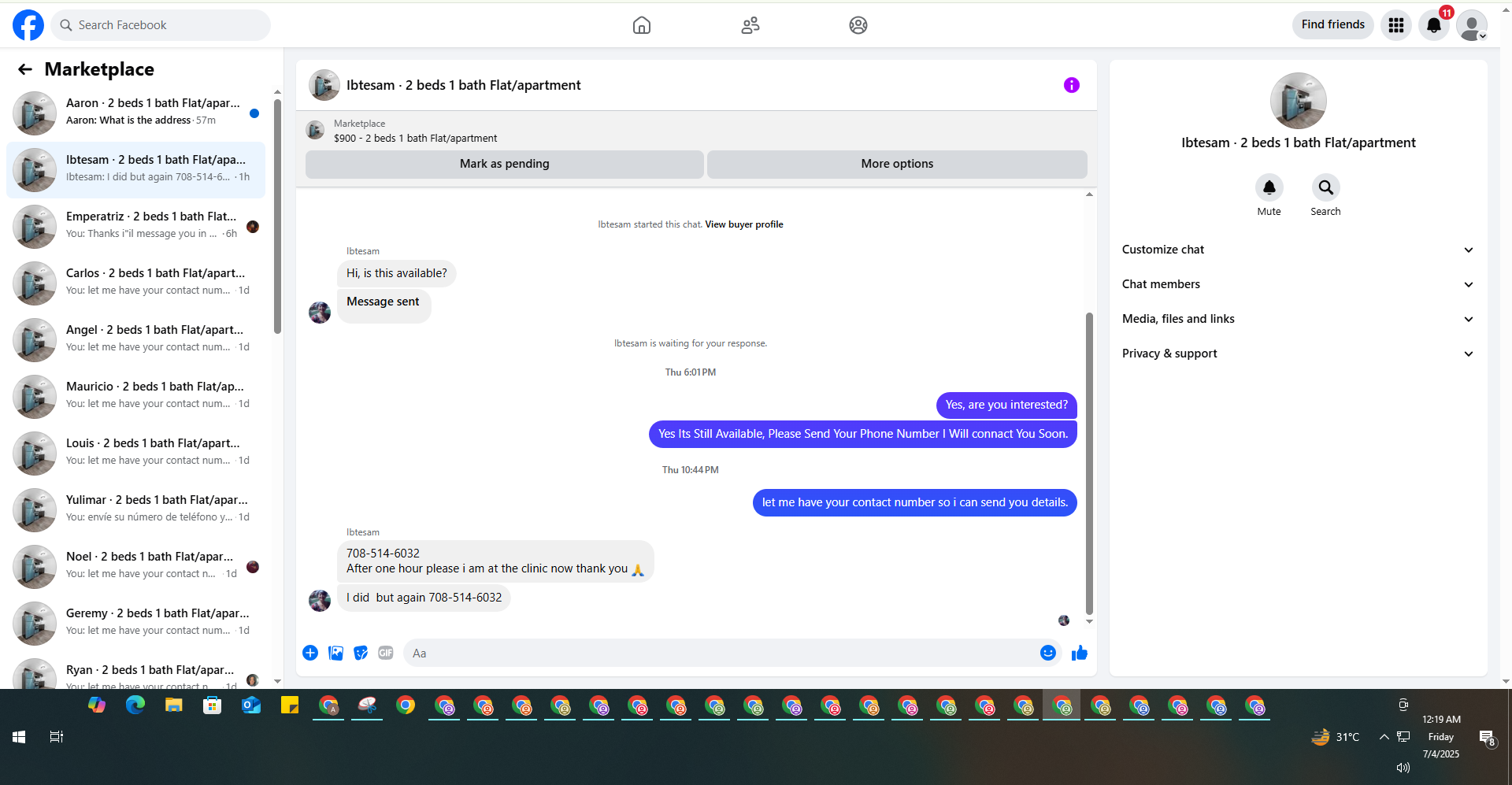Open the taskbar clock showing 12:19 AM
This screenshot has height=785, width=1512.
coord(1441,736)
